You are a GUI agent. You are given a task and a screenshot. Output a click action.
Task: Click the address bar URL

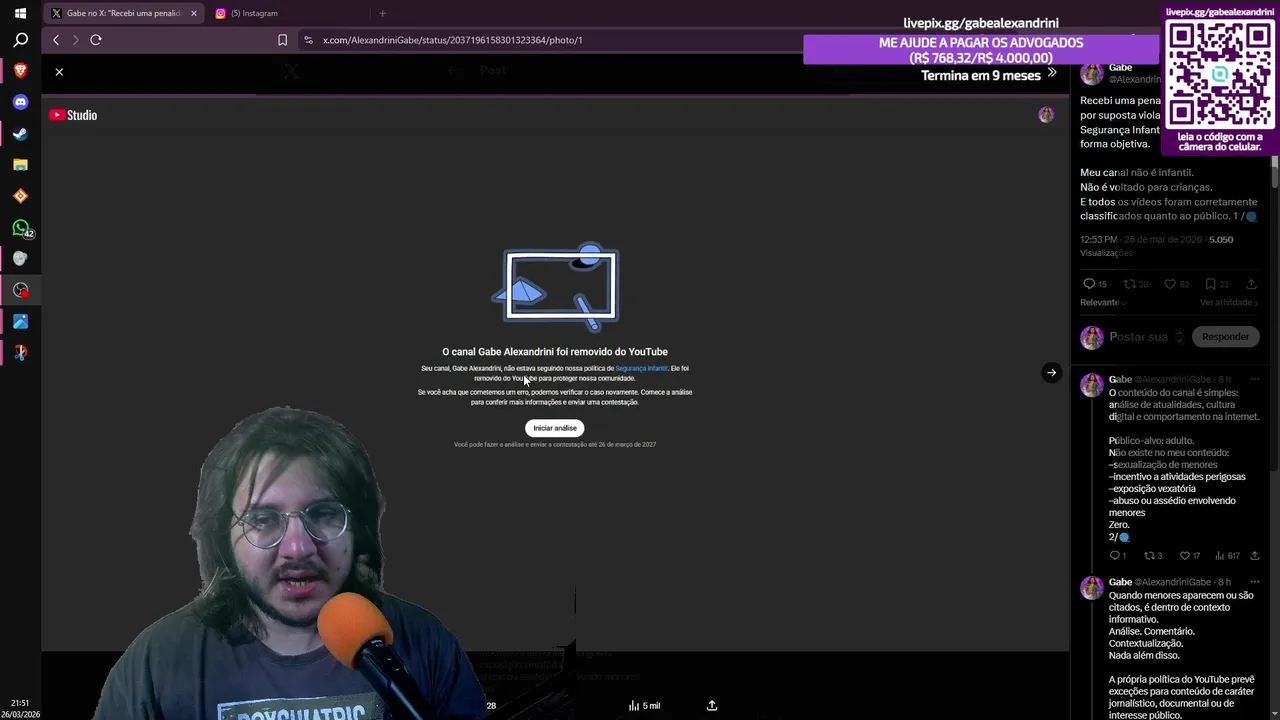[452, 40]
